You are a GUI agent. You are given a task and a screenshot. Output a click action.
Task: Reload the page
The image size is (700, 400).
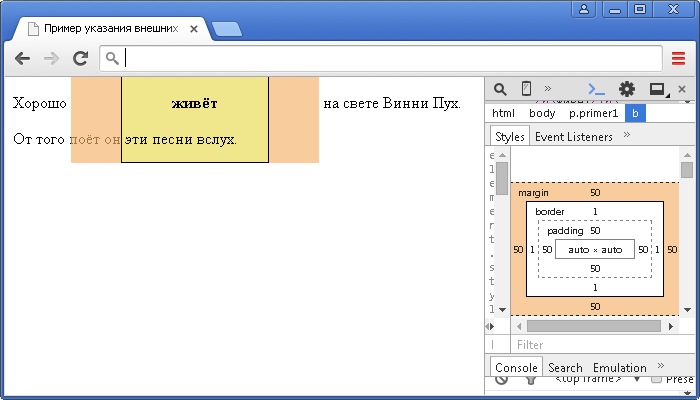[80, 58]
